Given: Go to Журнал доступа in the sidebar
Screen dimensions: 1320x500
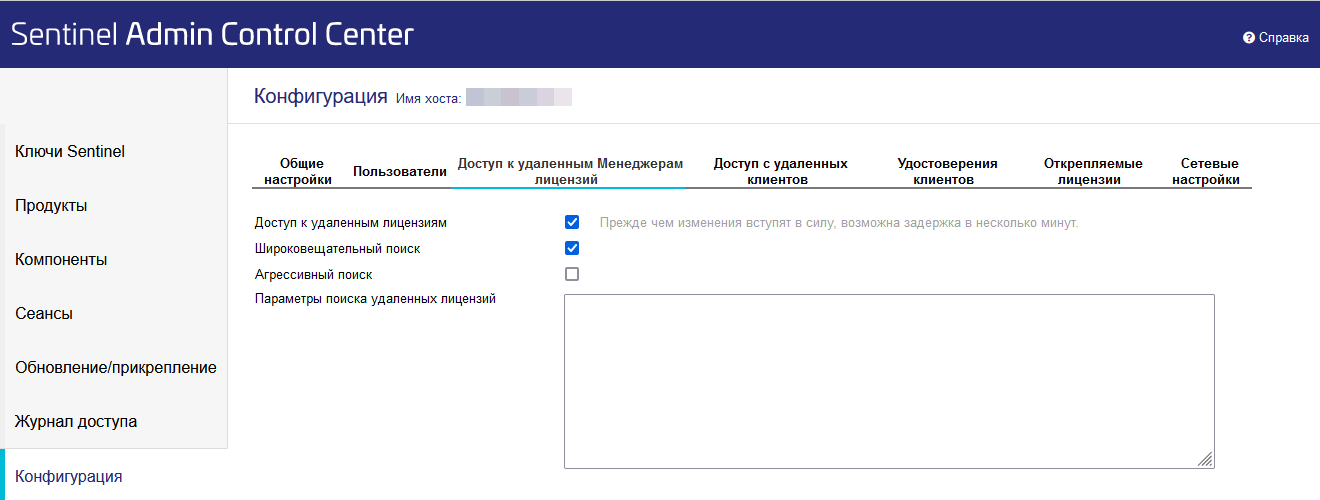Looking at the screenshot, I should [76, 422].
